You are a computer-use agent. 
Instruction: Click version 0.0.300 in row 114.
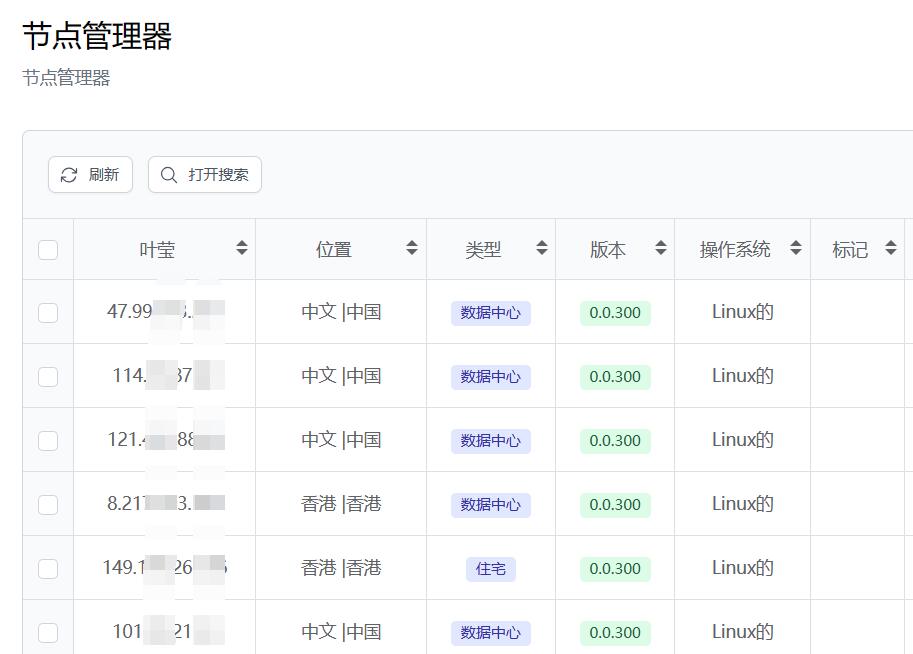615,377
